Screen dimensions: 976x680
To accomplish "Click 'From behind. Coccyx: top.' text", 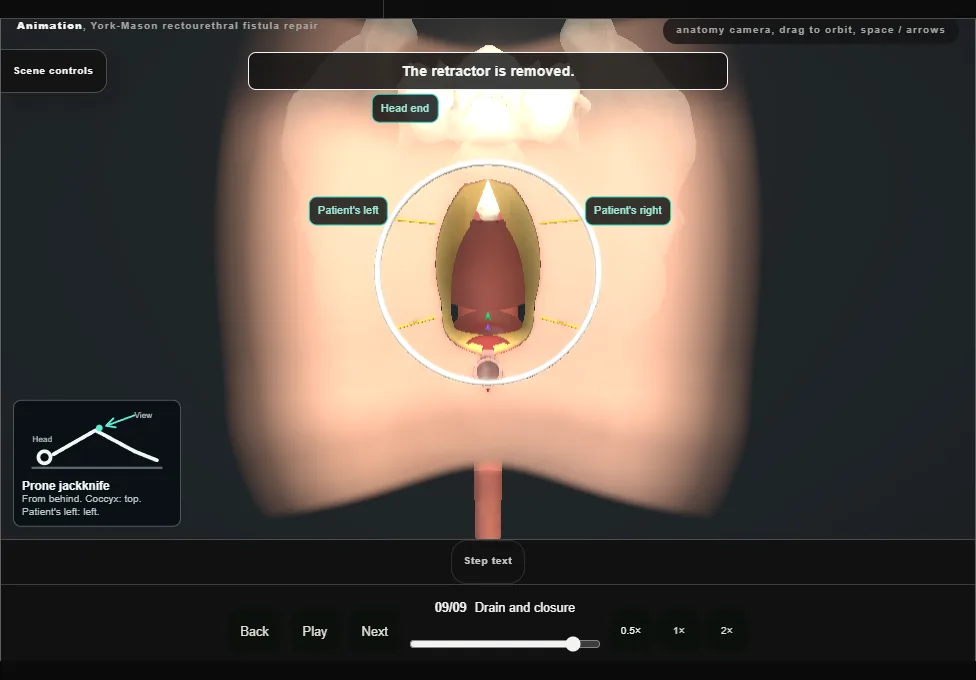I will coord(82,499).
